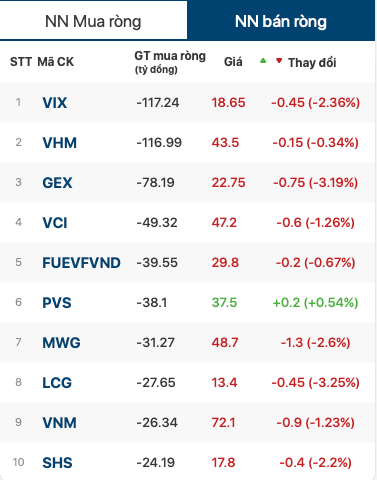Click VIX net value -117.24
The image size is (377, 480).
click(x=158, y=103)
